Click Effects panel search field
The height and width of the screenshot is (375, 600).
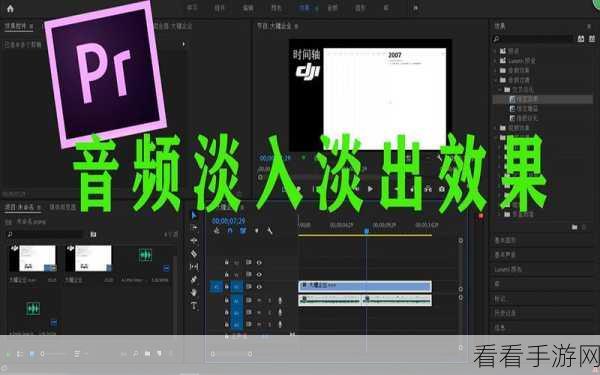tap(533, 39)
